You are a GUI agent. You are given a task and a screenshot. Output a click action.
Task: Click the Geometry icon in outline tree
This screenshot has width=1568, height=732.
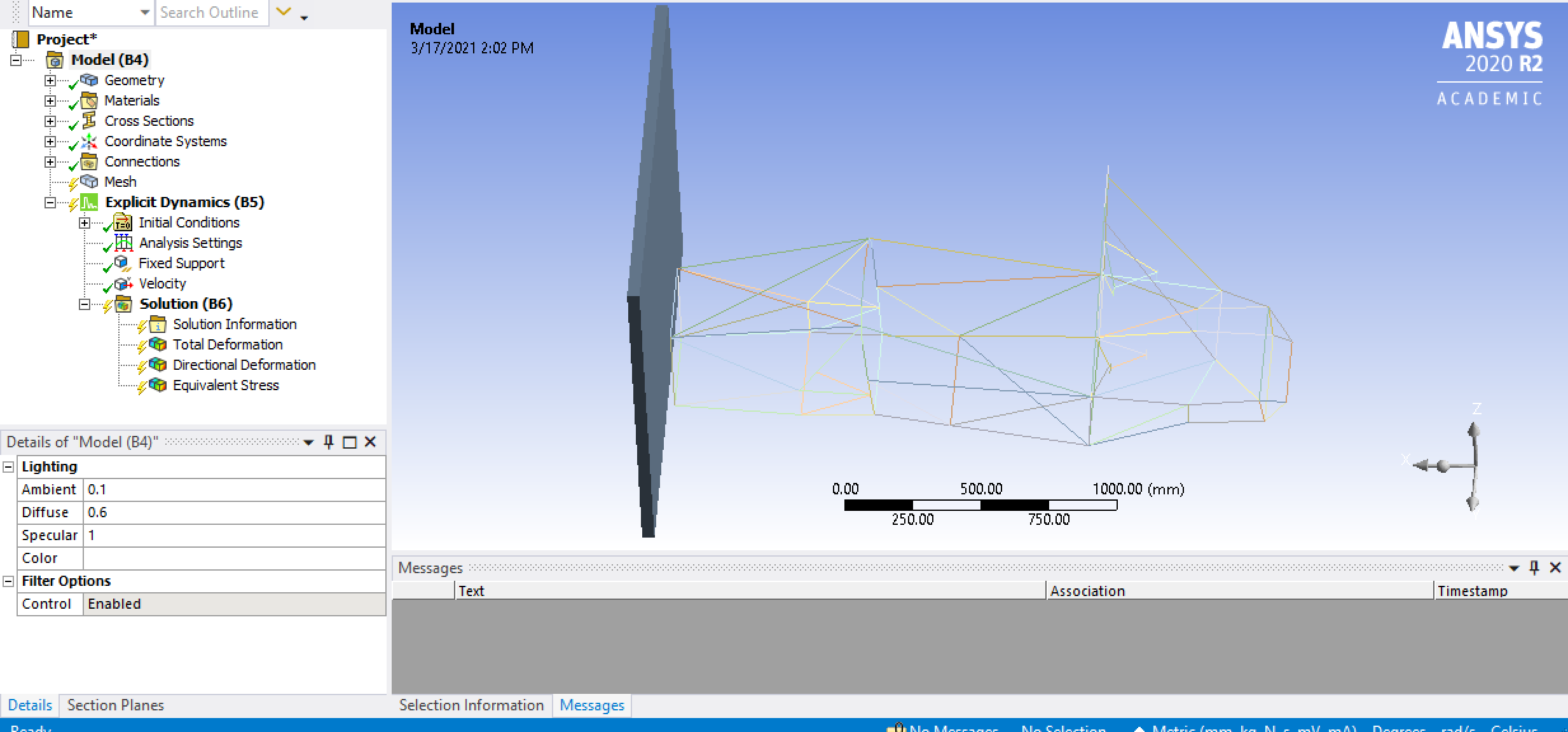pos(90,80)
